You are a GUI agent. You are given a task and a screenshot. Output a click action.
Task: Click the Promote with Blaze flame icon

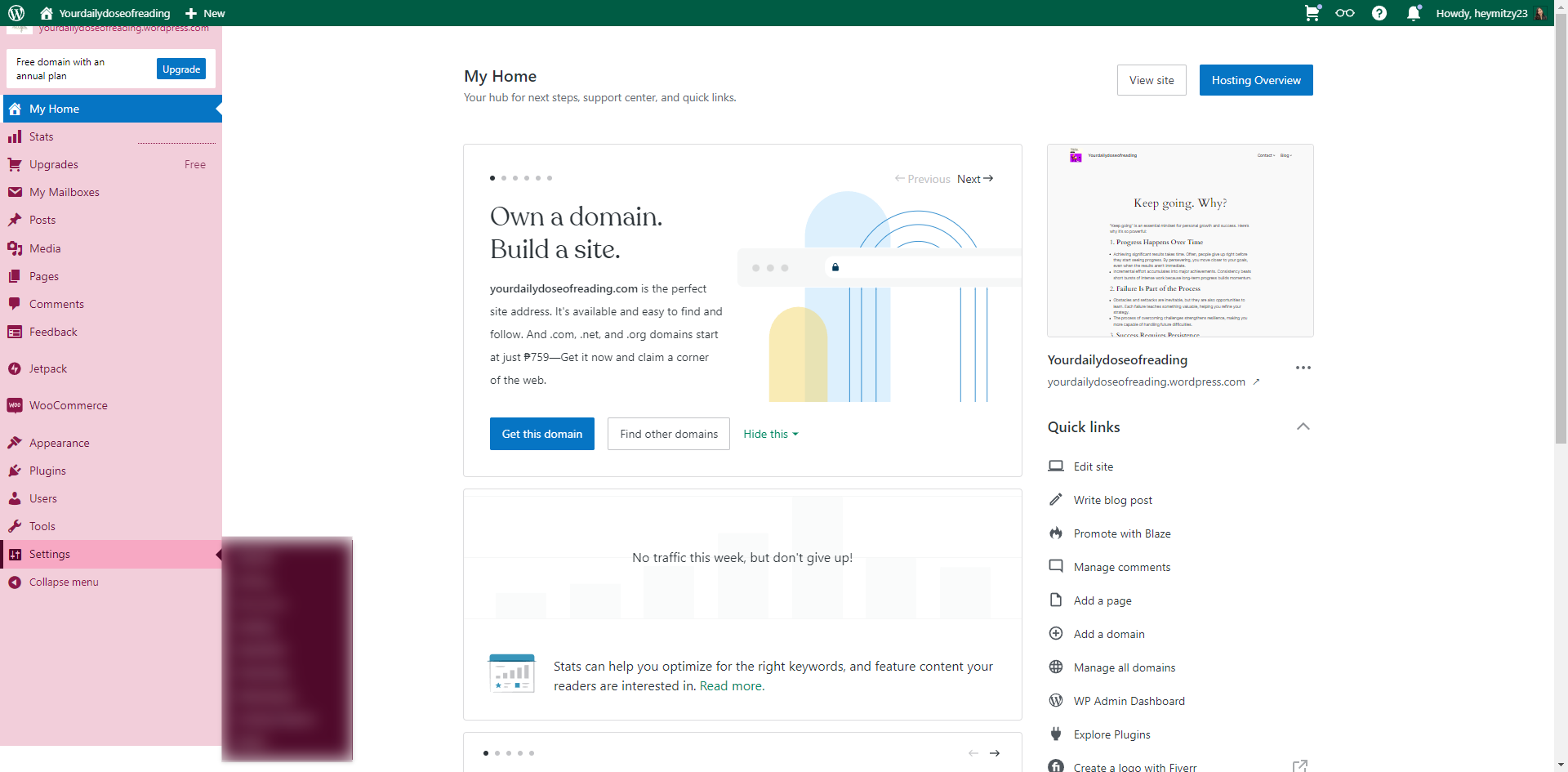tap(1056, 533)
